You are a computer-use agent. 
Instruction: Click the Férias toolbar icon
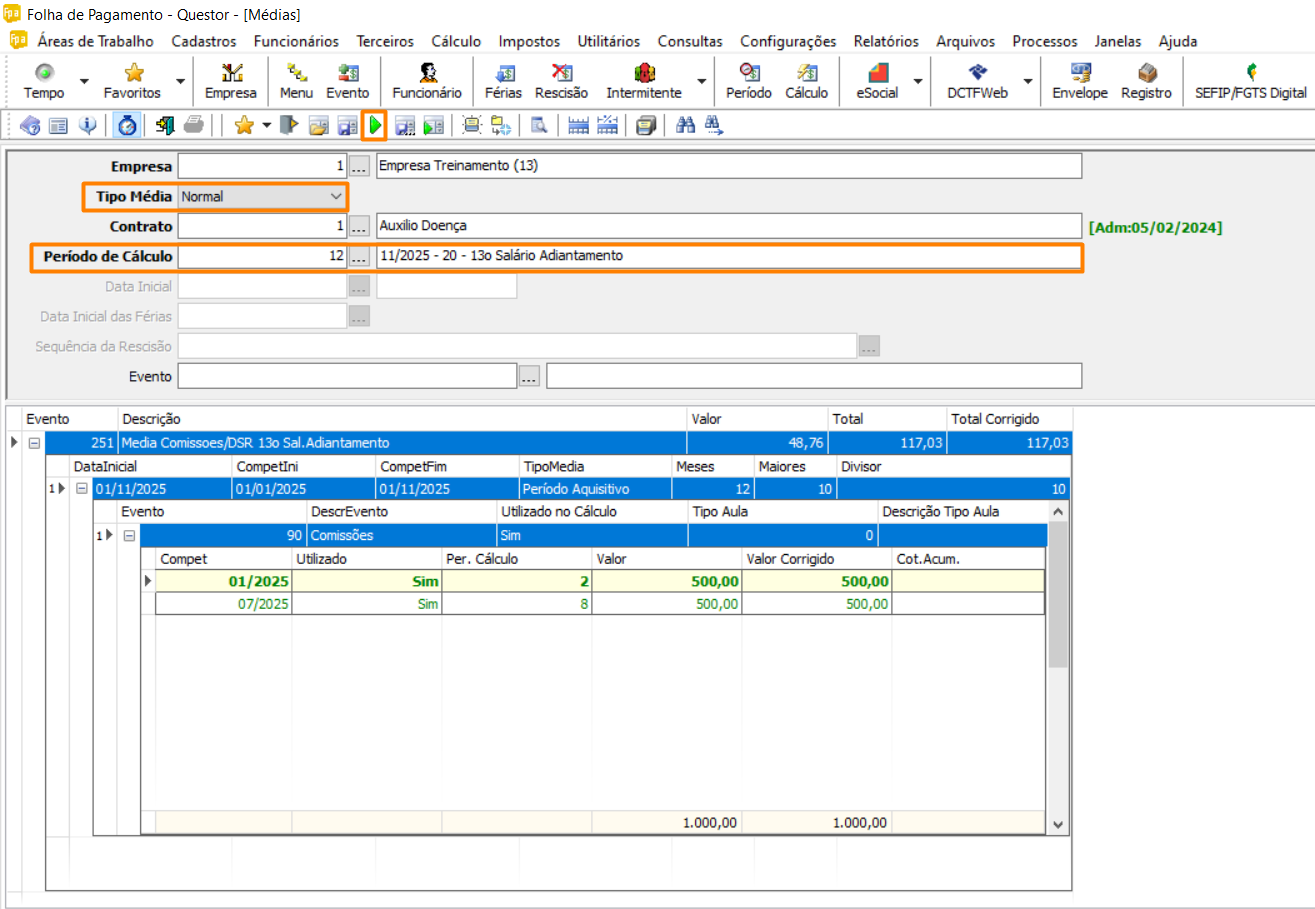pyautogui.click(x=503, y=81)
